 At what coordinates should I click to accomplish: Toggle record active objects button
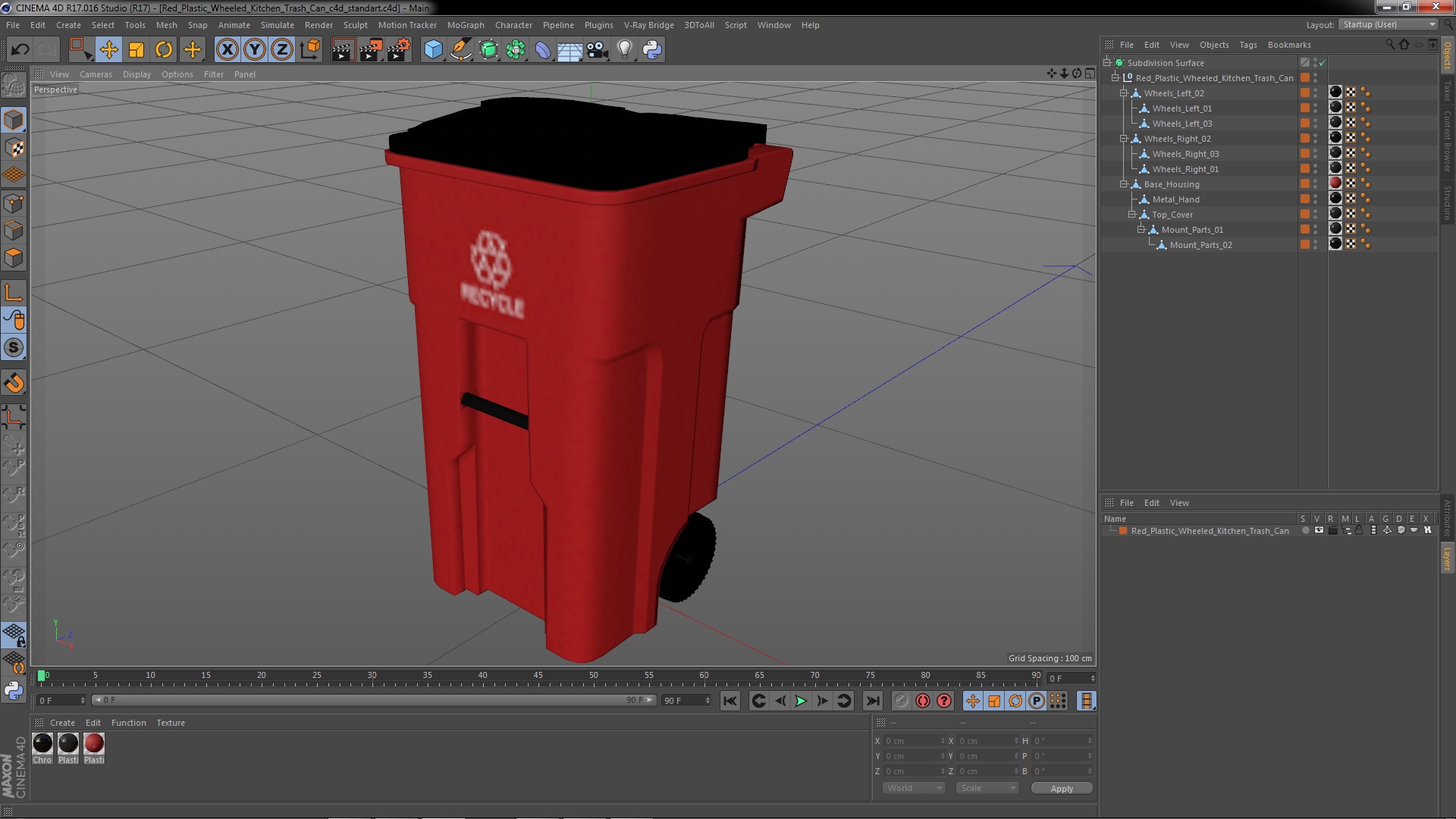click(x=901, y=701)
